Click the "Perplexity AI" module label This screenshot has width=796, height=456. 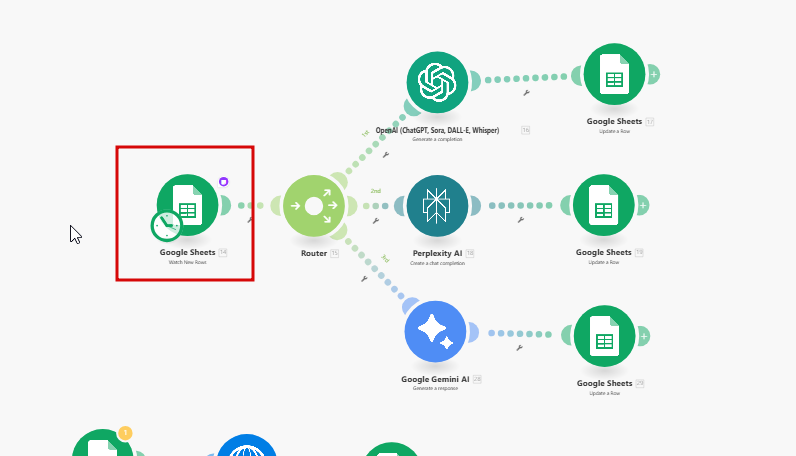point(437,253)
